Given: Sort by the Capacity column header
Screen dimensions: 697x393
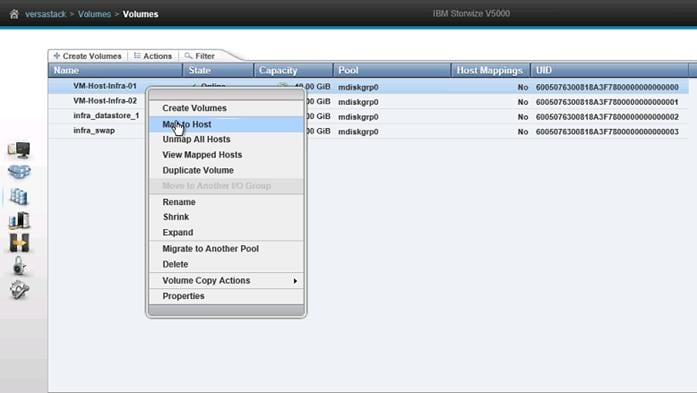Looking at the screenshot, I should (293, 70).
